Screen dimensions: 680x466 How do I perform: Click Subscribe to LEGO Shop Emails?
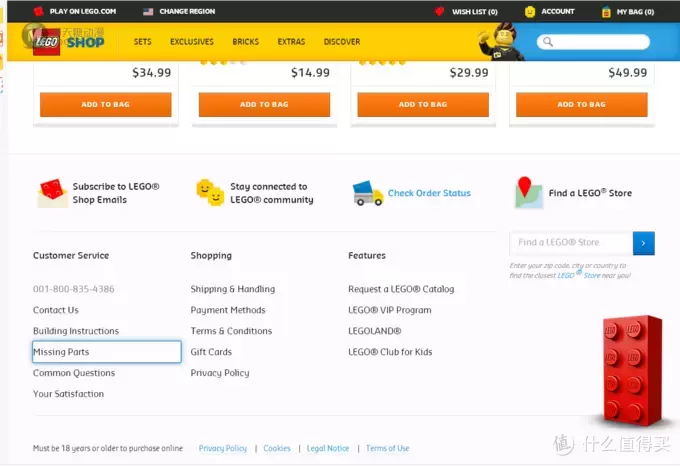click(116, 193)
